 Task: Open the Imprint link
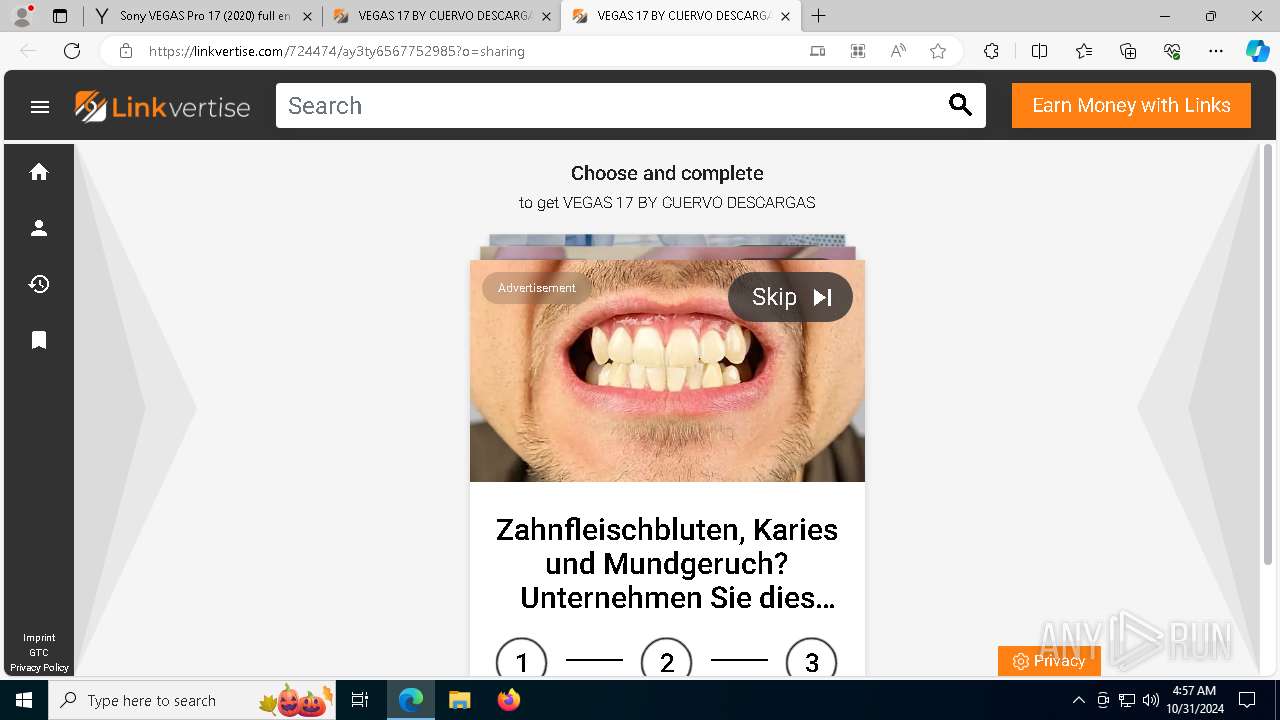point(39,638)
